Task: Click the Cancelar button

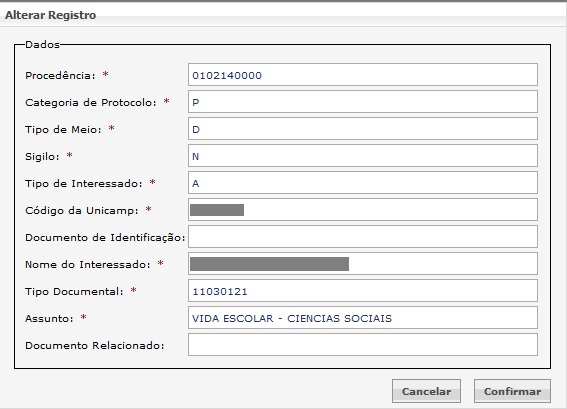Action: pos(426,391)
